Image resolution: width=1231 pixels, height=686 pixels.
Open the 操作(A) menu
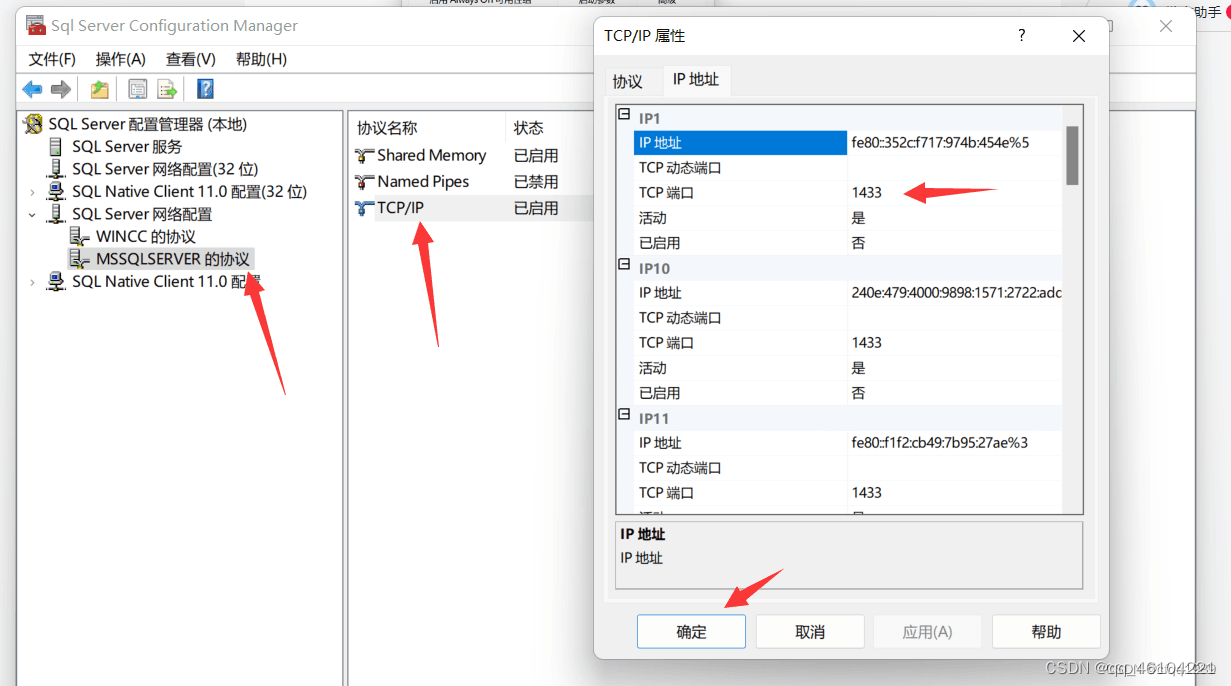121,59
